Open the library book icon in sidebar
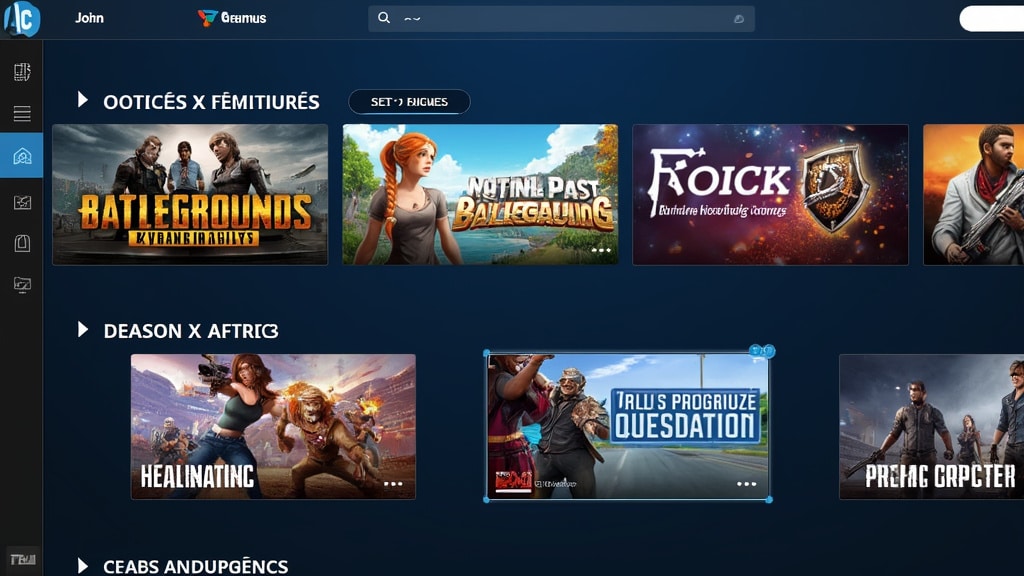 (22, 72)
